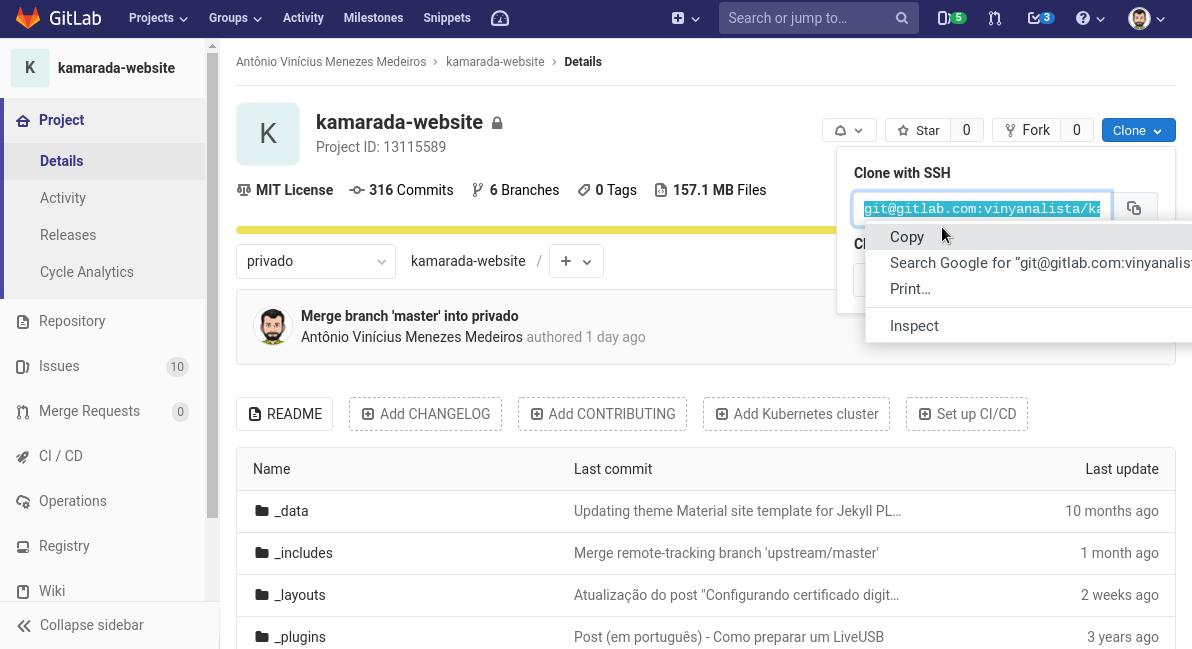Choose Copy from the context menu

tap(907, 237)
